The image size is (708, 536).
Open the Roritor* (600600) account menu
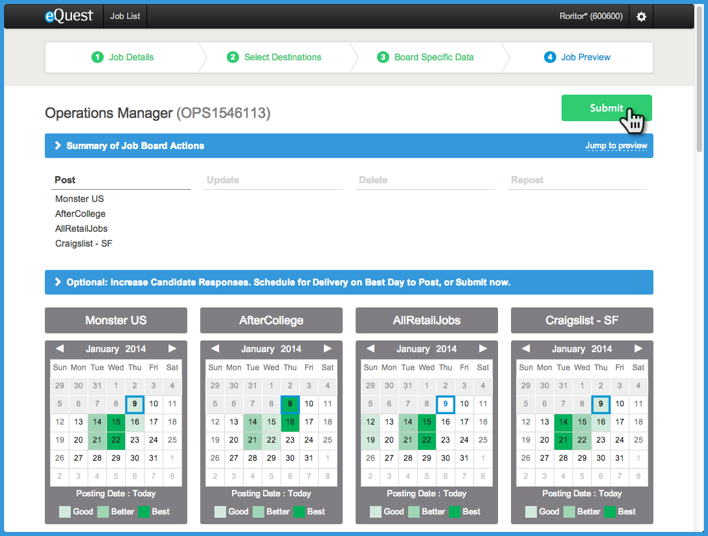point(591,16)
